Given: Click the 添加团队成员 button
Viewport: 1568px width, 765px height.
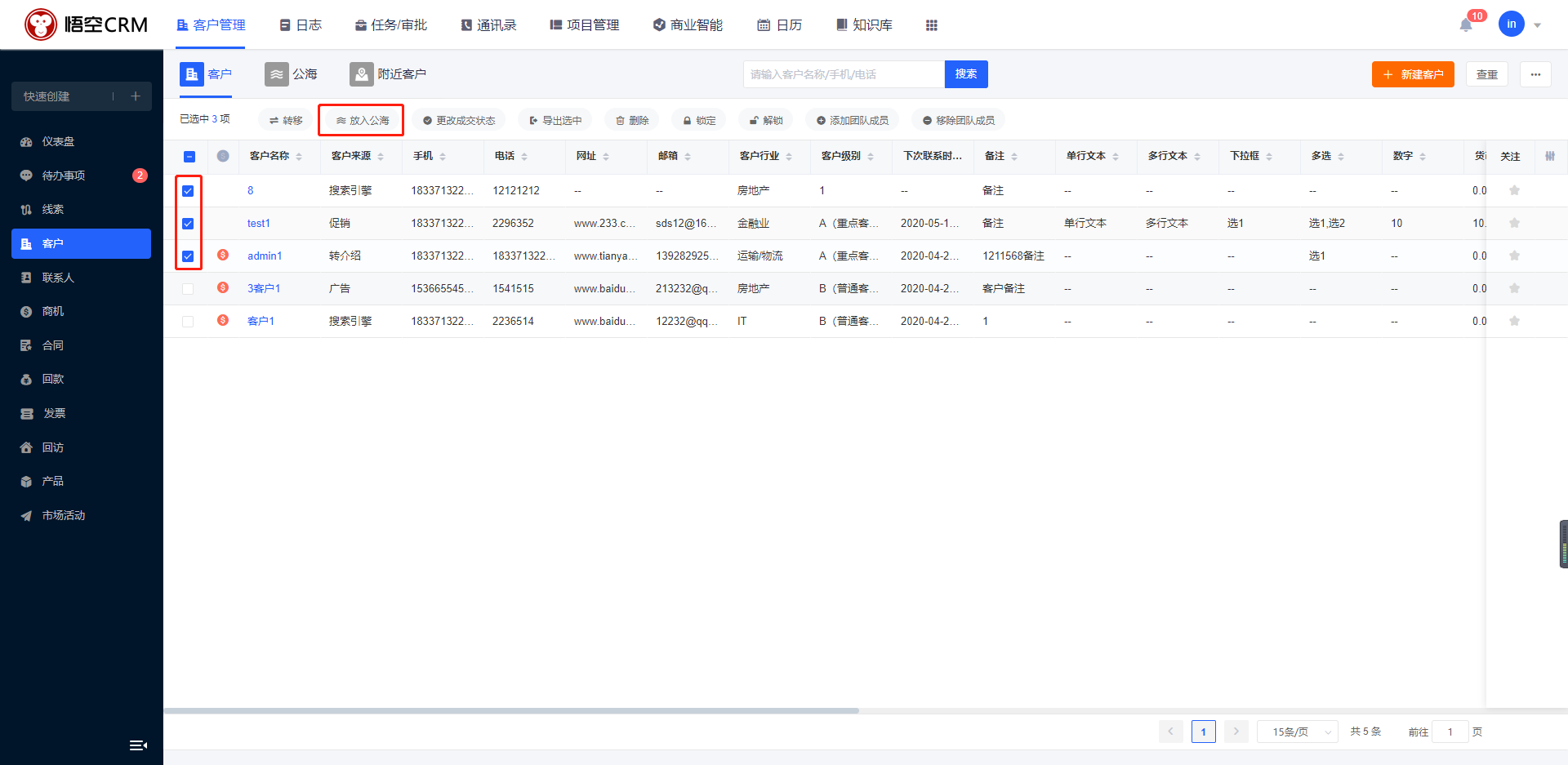Looking at the screenshot, I should coord(853,120).
